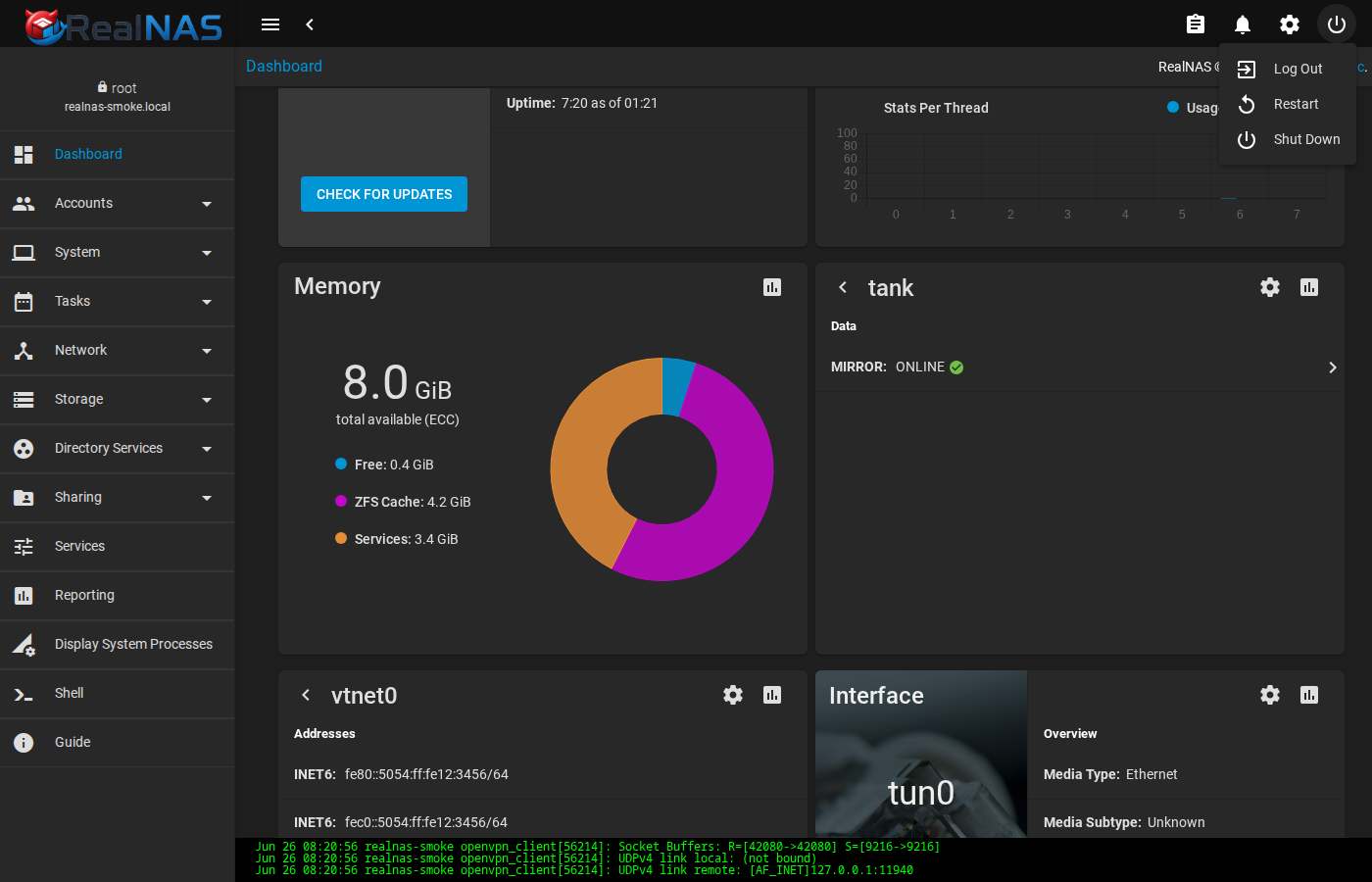The width and height of the screenshot is (1372, 882).
Task: Expand the Accounts menu arrow
Action: click(207, 204)
